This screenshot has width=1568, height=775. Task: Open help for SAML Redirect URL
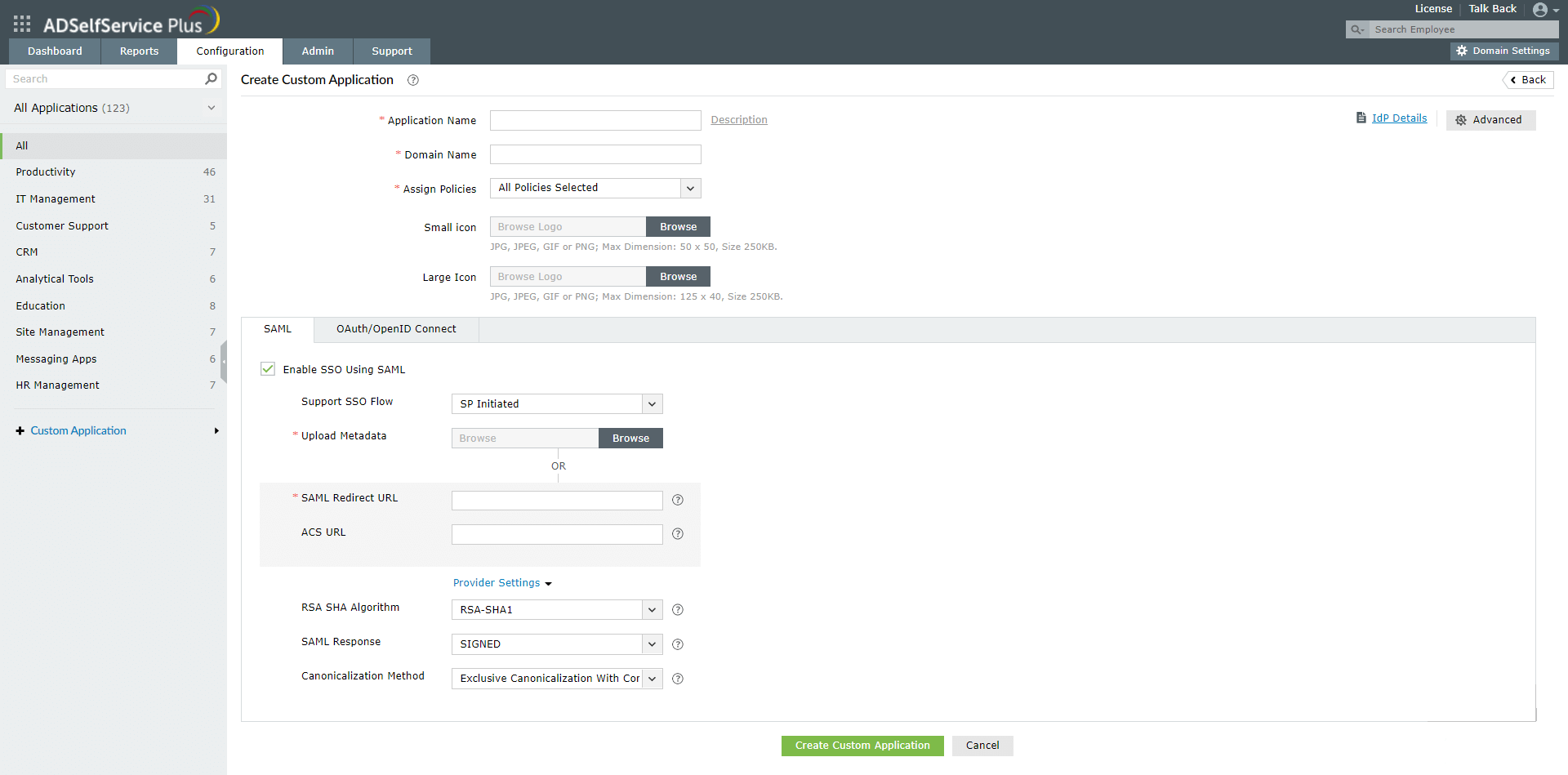[x=677, y=500]
